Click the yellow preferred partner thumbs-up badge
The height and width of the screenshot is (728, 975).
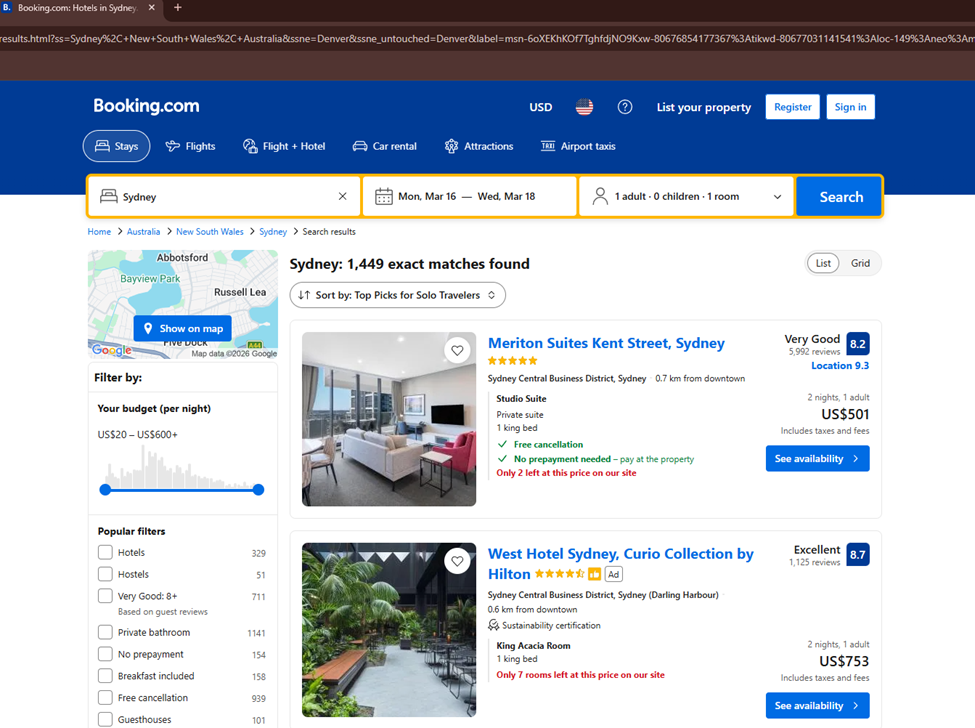[594, 574]
